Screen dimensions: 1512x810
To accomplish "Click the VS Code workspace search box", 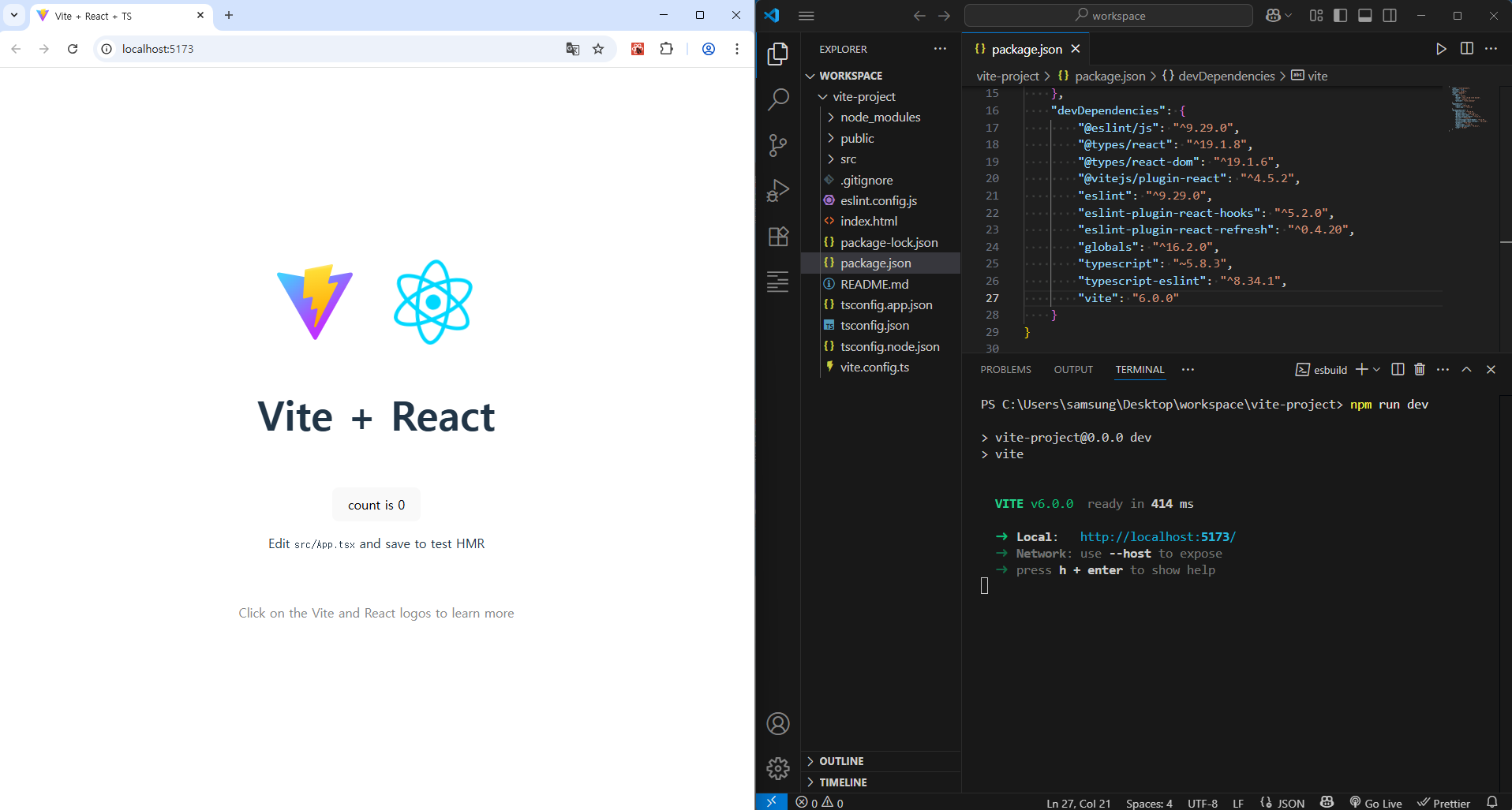I will tap(1108, 16).
